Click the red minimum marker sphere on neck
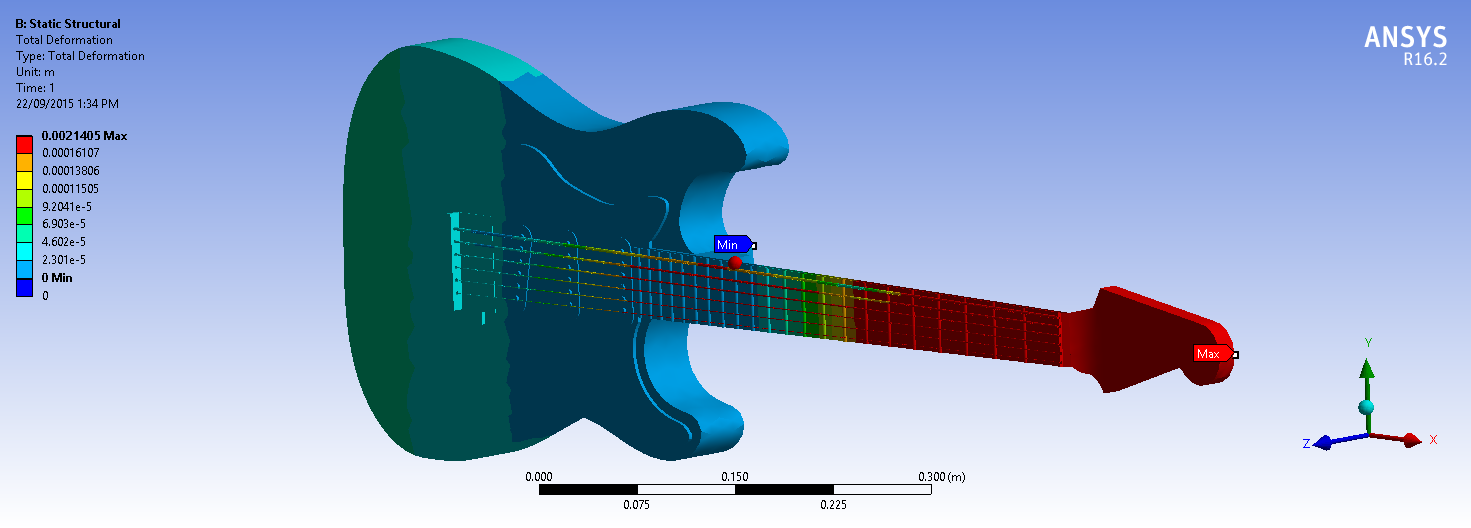1471x528 pixels. [x=735, y=262]
